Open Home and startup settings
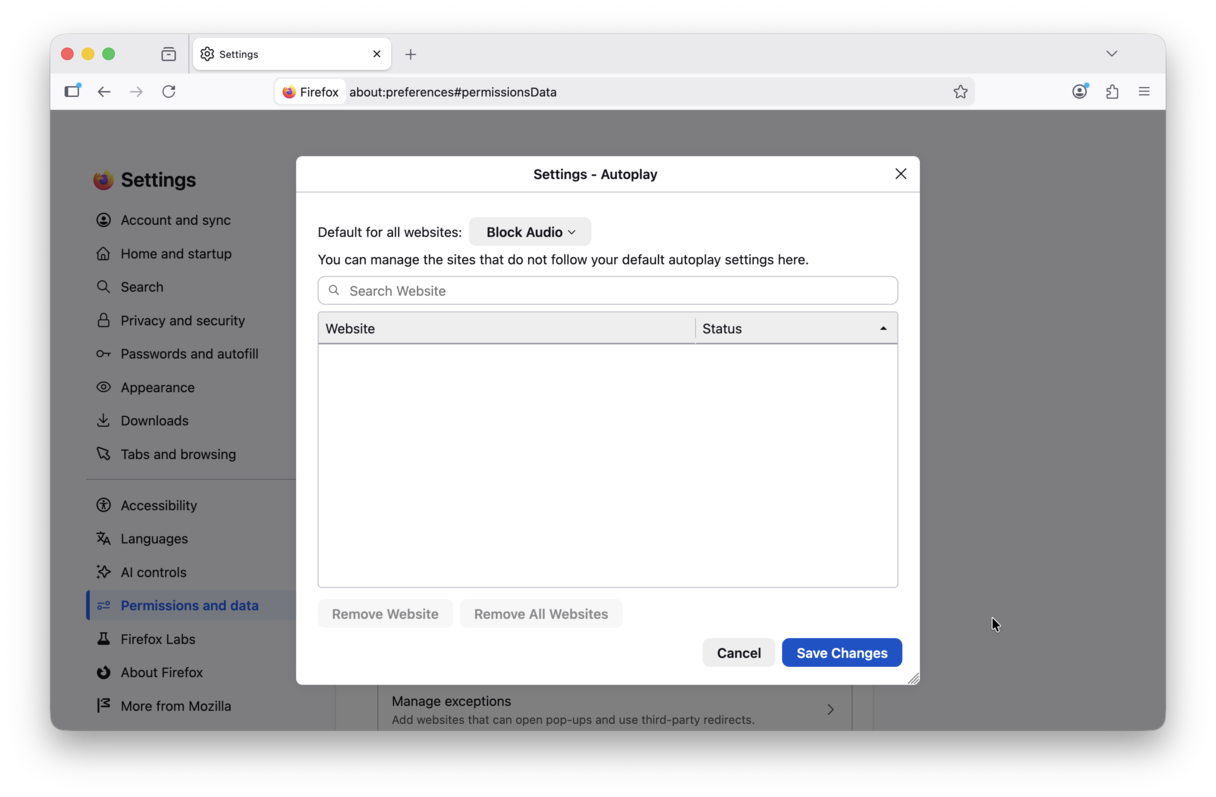This screenshot has height=797, width=1216. (x=176, y=254)
